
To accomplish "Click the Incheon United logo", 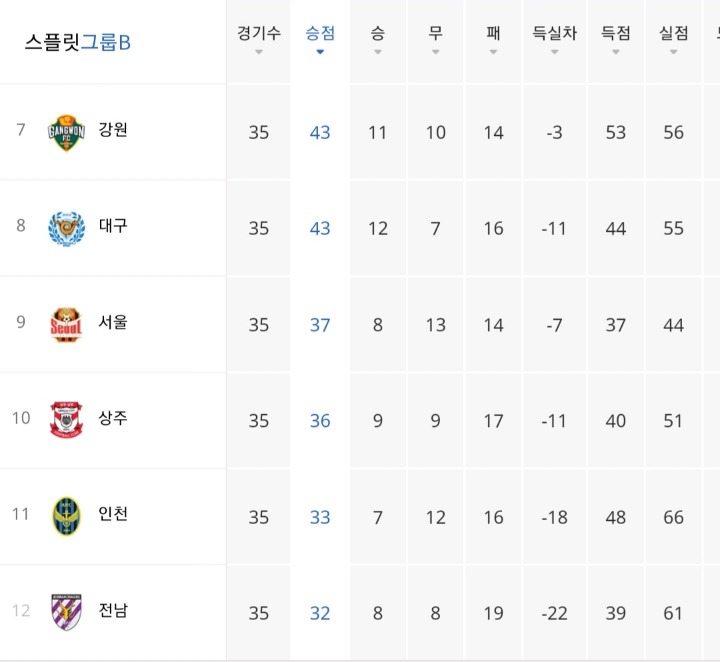I will (67, 516).
